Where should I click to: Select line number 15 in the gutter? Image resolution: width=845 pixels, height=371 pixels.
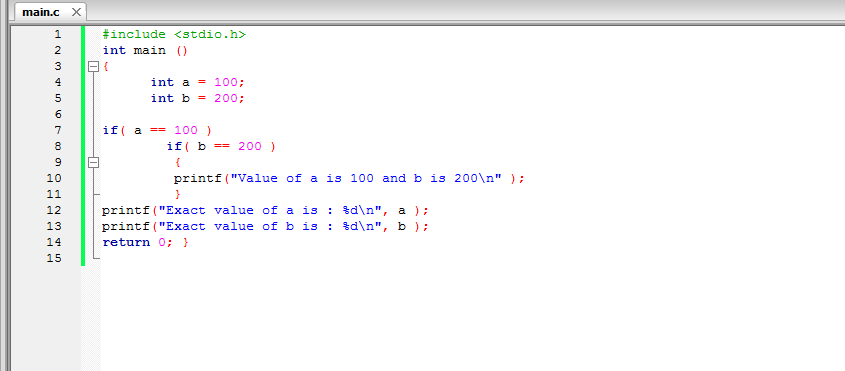click(x=54, y=258)
